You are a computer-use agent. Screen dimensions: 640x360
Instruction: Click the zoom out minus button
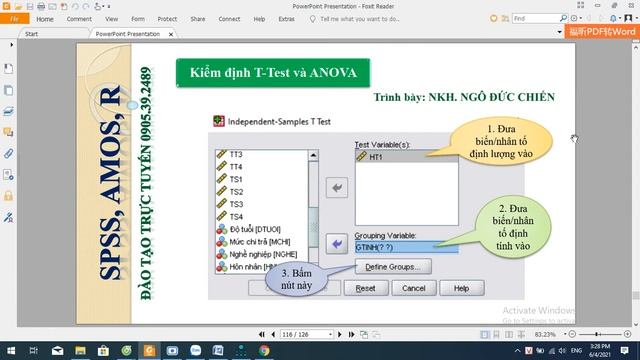tap(572, 334)
